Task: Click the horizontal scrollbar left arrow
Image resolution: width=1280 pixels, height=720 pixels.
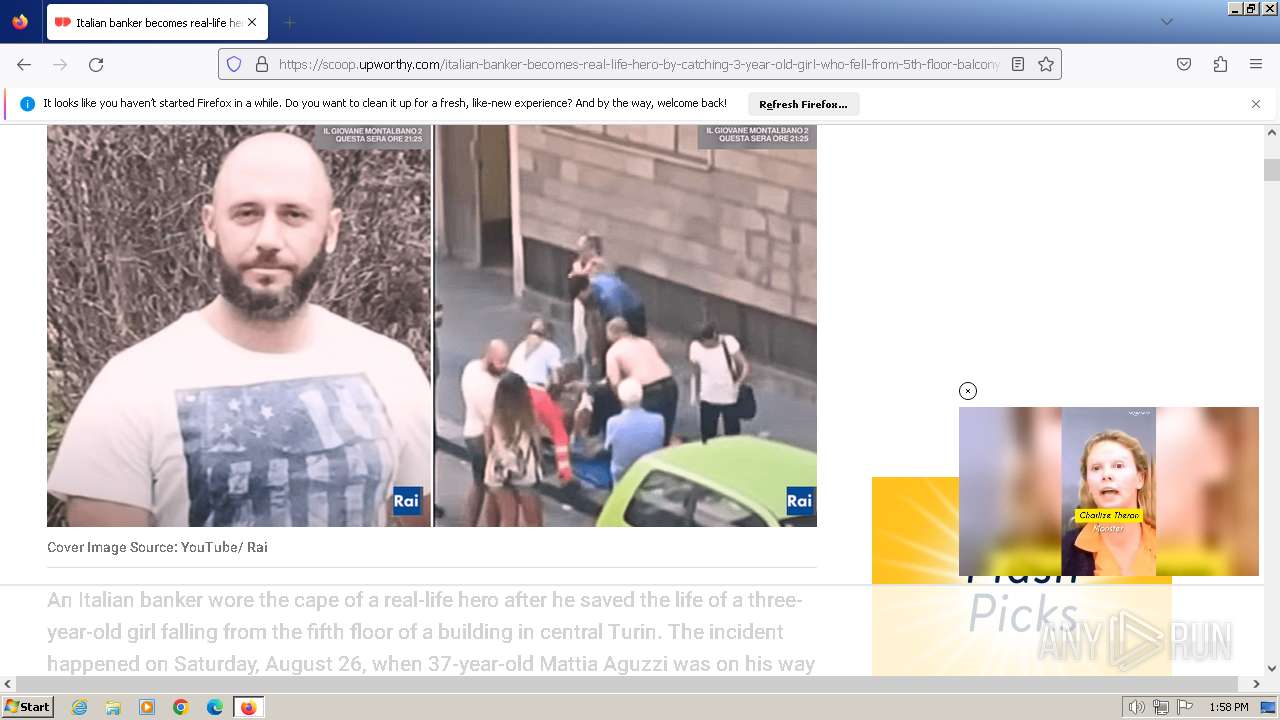Action: (8, 684)
